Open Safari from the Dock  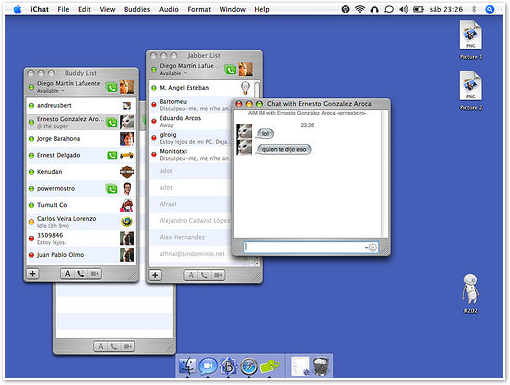pyautogui.click(x=249, y=367)
